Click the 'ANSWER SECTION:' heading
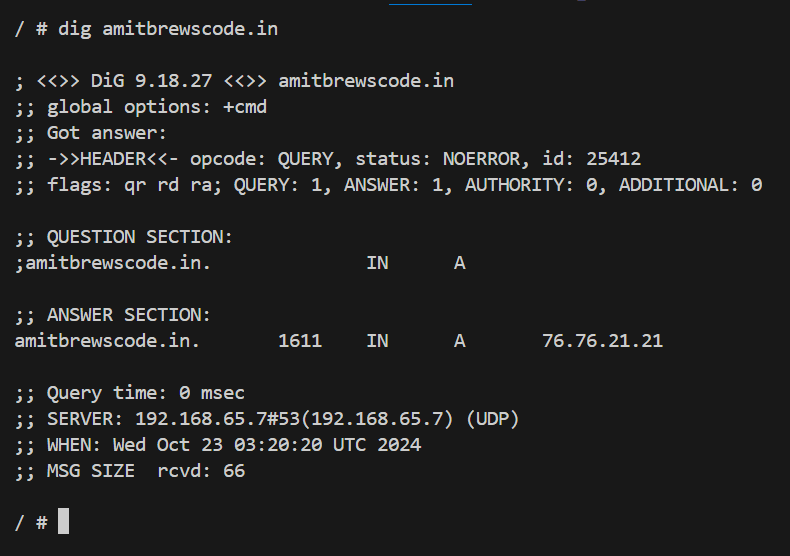Image resolution: width=790 pixels, height=556 pixels. click(x=128, y=315)
